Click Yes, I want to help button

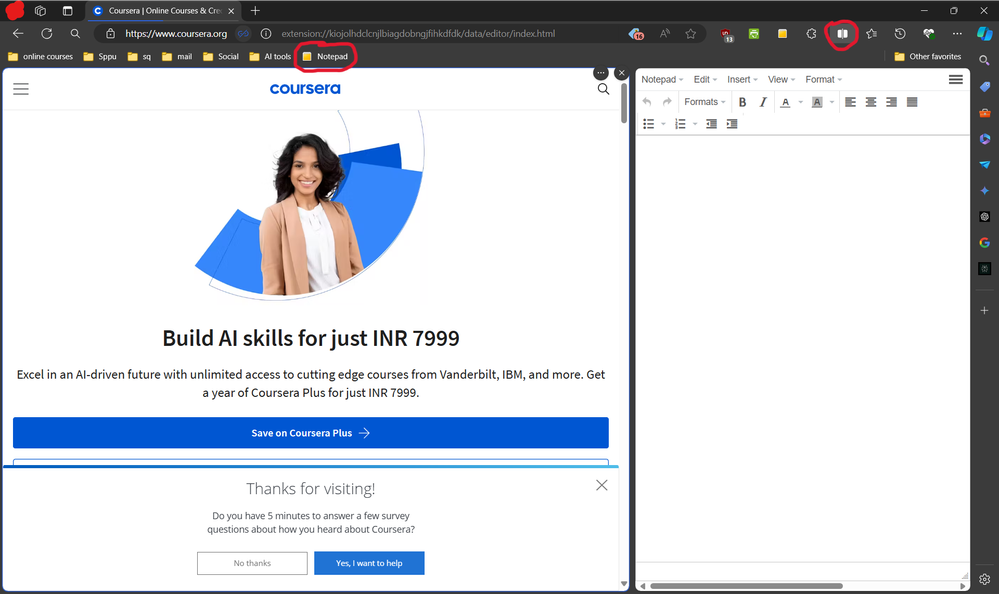pos(369,563)
